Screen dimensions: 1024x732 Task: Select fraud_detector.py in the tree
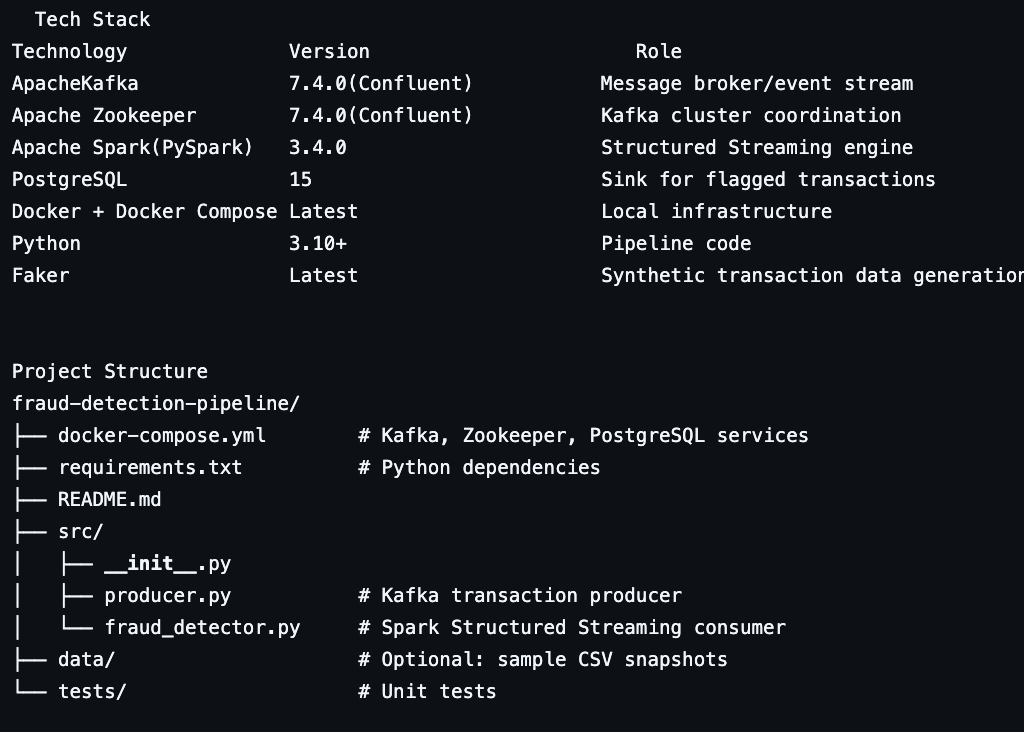click(x=202, y=627)
